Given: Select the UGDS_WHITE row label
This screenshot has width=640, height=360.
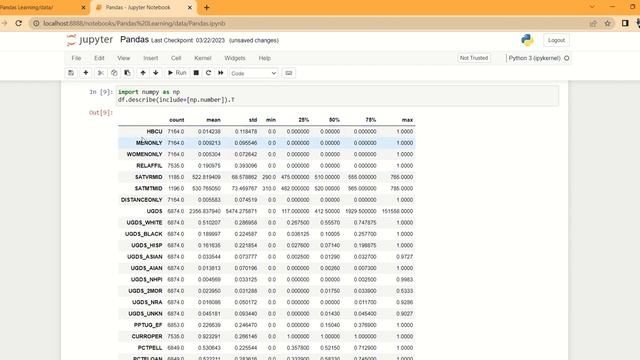Looking at the screenshot, I should [144, 223].
